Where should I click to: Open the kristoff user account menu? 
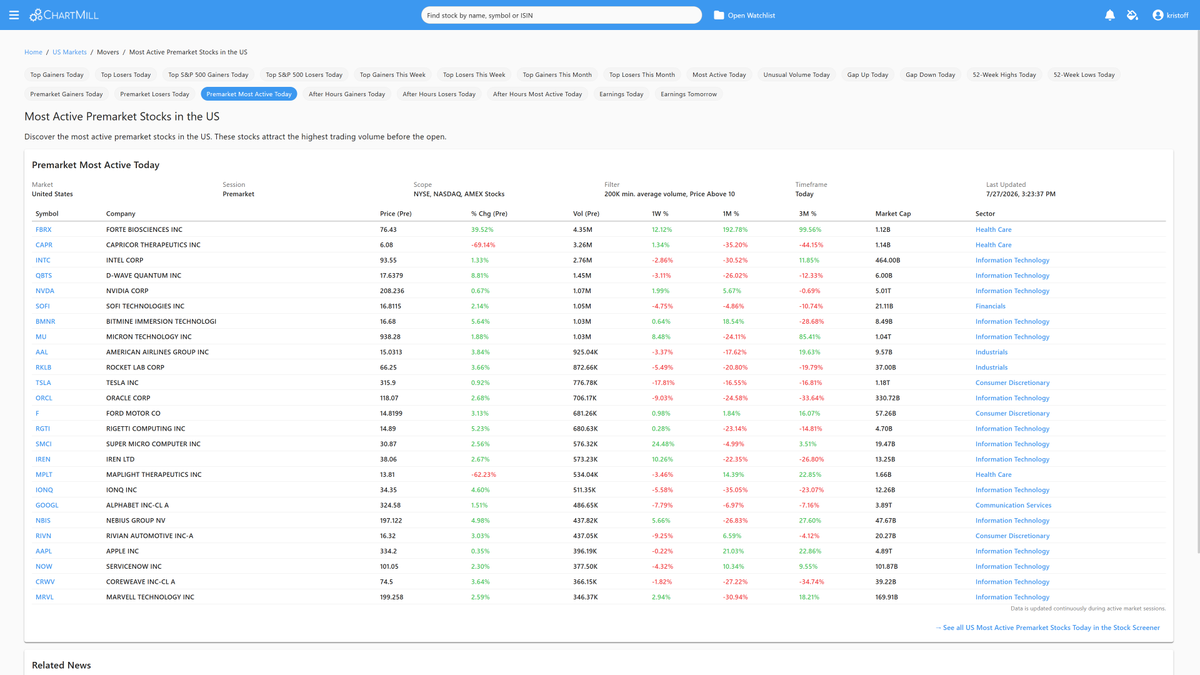(x=1170, y=15)
